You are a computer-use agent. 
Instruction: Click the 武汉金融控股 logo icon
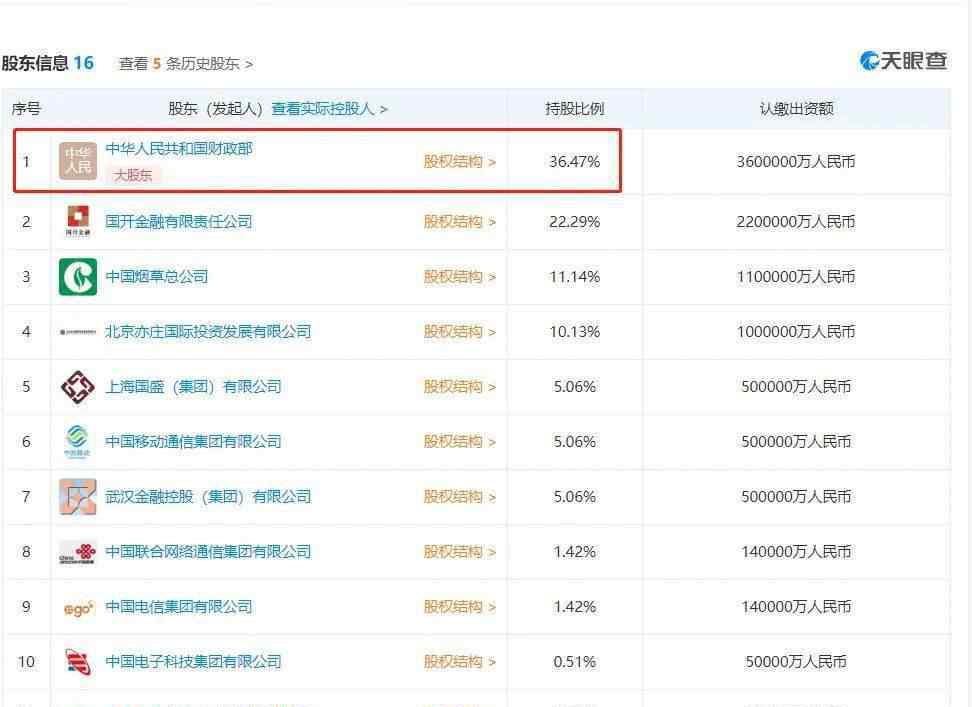pyautogui.click(x=77, y=496)
